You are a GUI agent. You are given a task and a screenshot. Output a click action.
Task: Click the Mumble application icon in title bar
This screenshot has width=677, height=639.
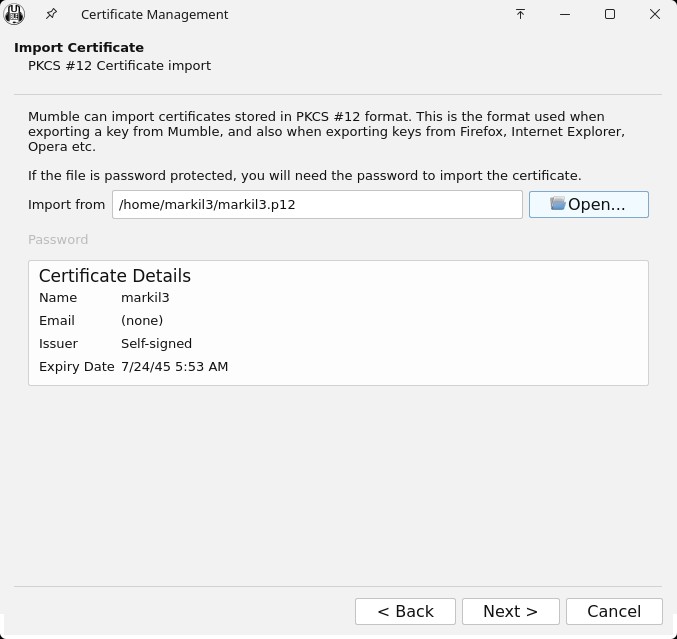15,14
